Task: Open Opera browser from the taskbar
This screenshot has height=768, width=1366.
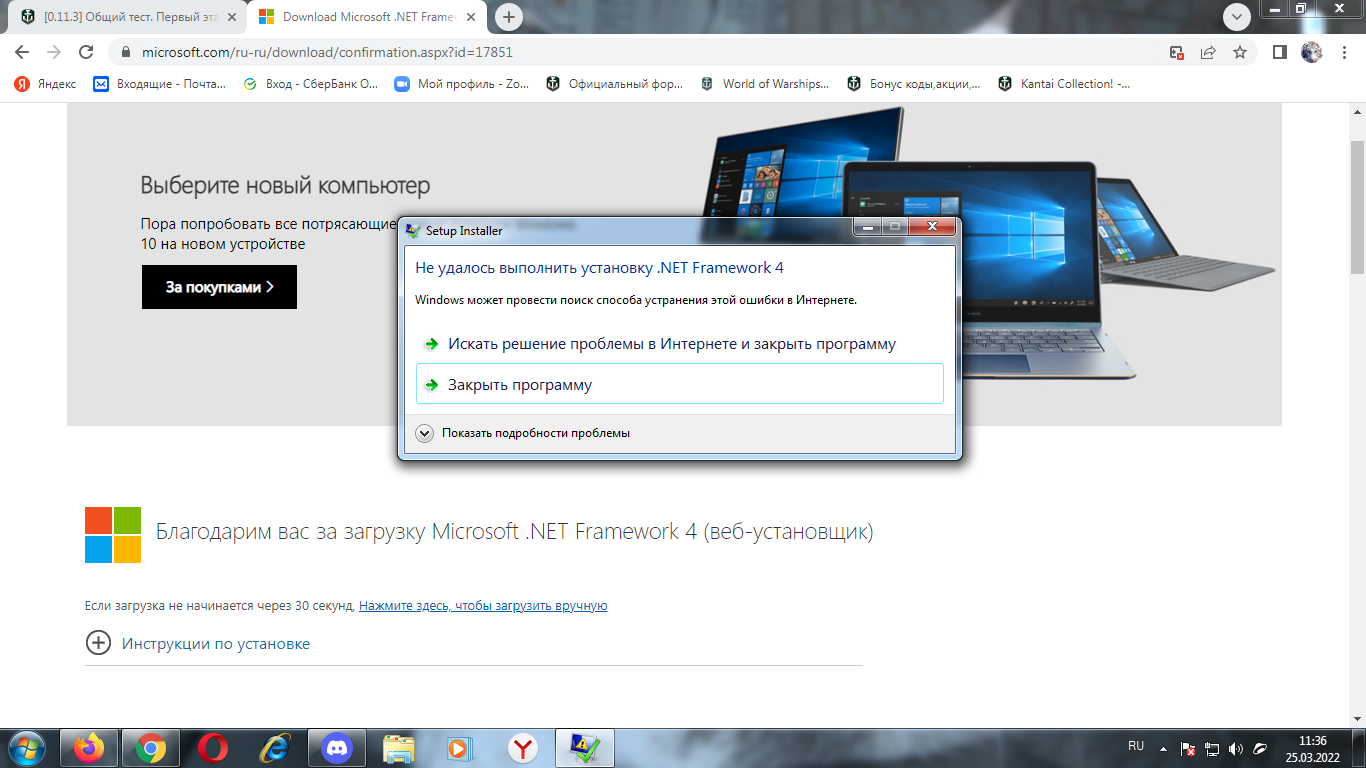Action: click(212, 748)
